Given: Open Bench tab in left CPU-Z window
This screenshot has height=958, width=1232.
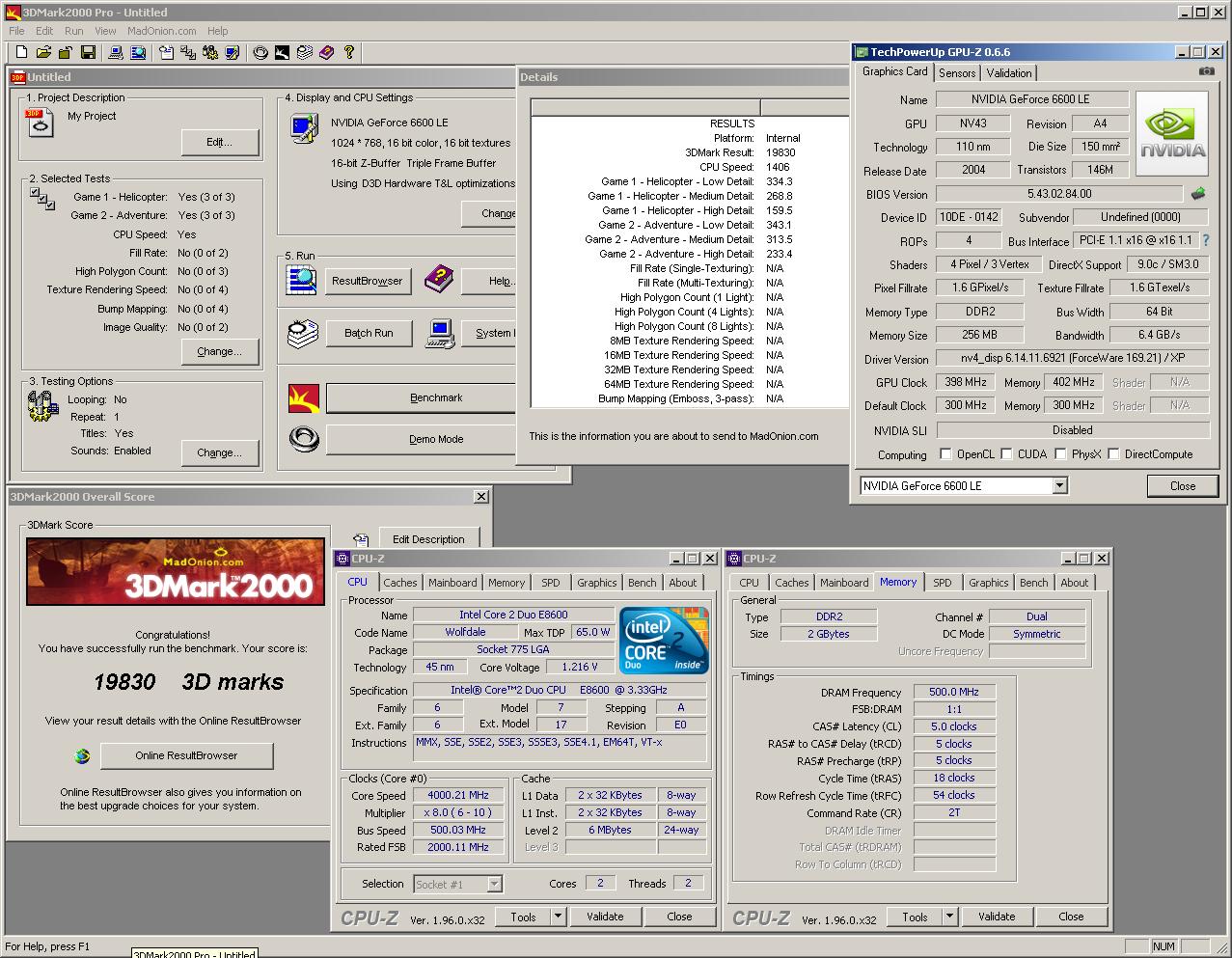Looking at the screenshot, I should (x=642, y=583).
